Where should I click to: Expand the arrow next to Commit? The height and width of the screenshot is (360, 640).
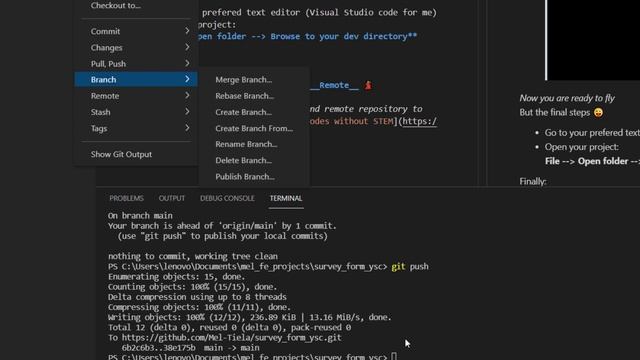[187, 31]
